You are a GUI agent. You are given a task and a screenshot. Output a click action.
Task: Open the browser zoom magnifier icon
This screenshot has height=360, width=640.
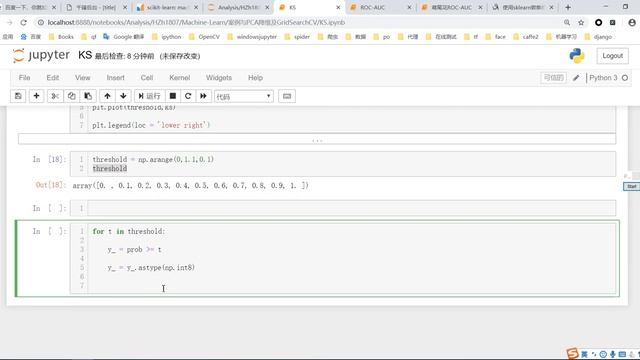click(567, 22)
